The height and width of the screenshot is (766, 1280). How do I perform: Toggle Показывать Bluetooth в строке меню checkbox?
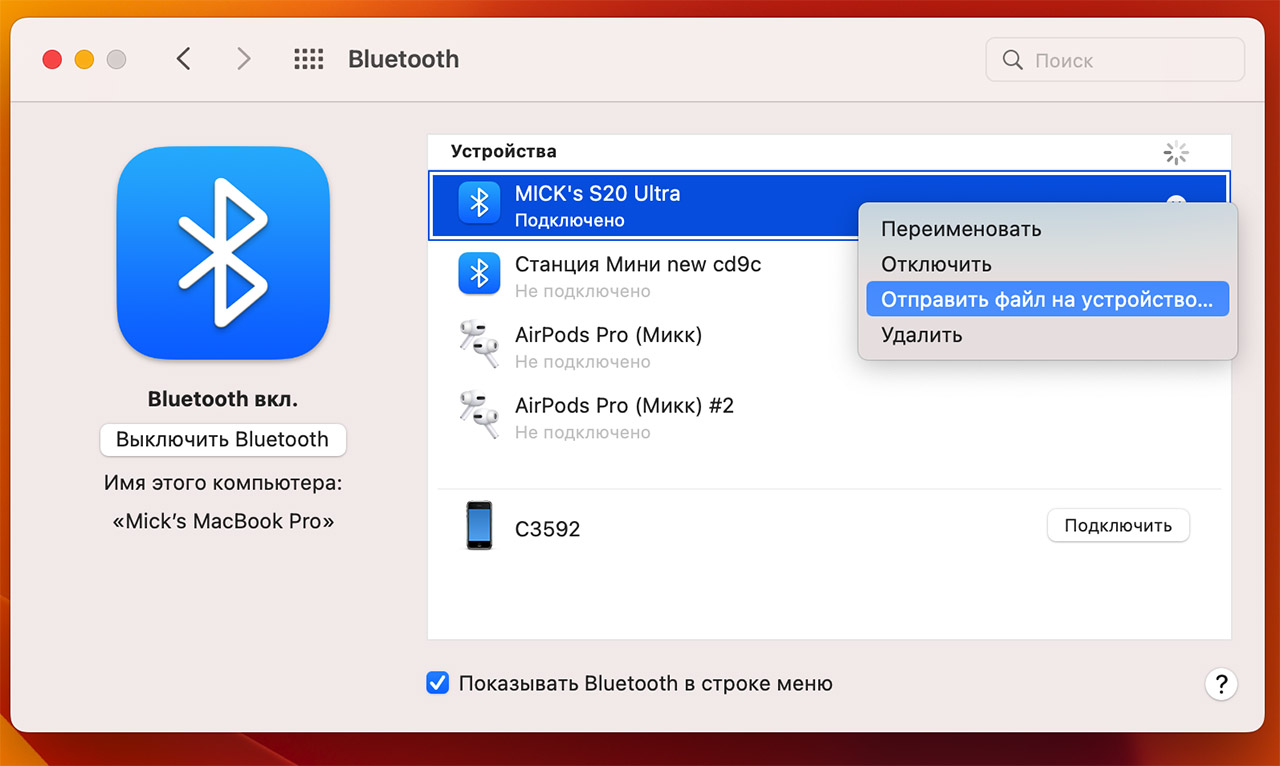(437, 683)
